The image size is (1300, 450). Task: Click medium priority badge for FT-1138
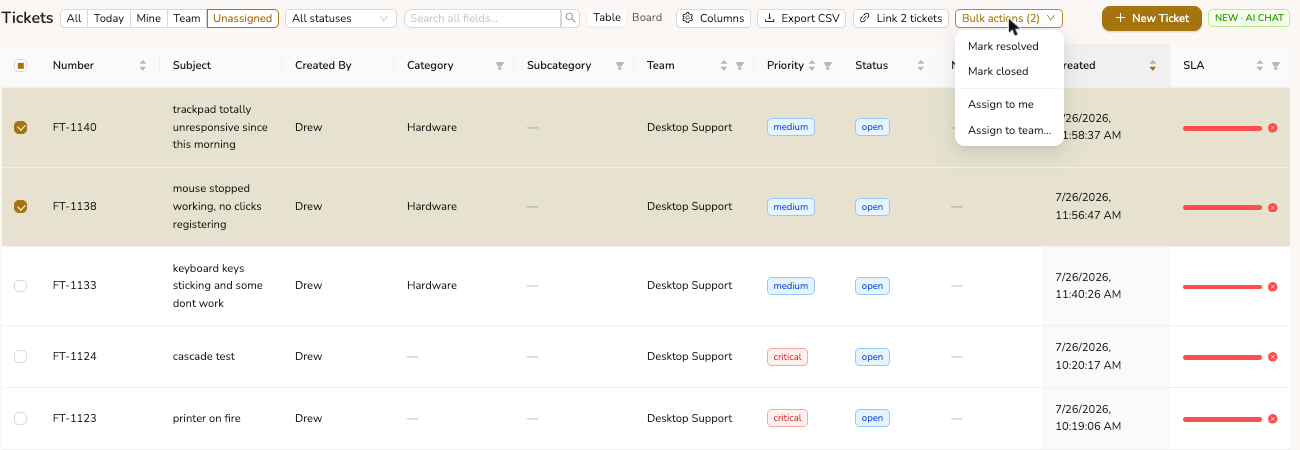tap(791, 207)
